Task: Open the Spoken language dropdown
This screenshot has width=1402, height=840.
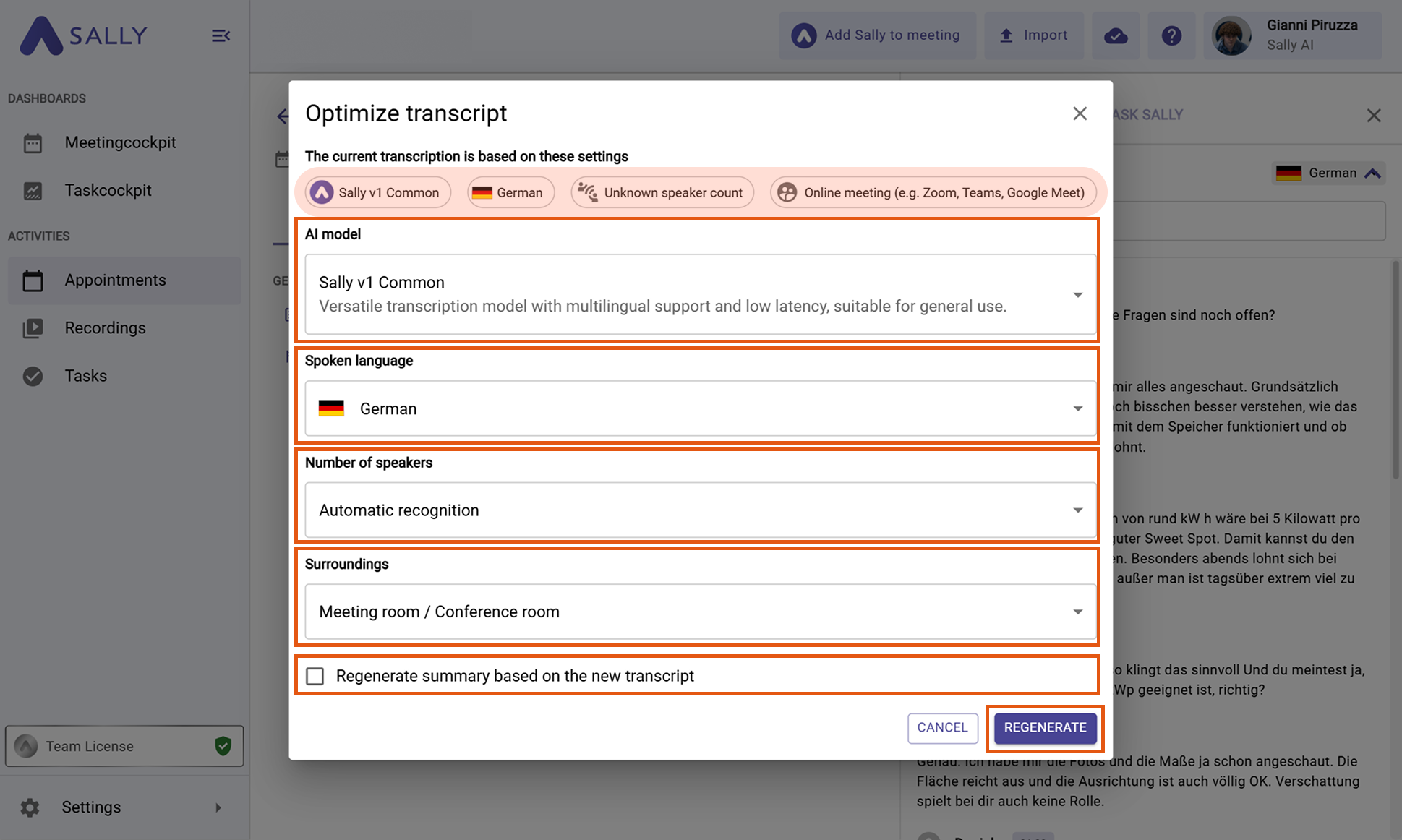Action: tap(700, 408)
